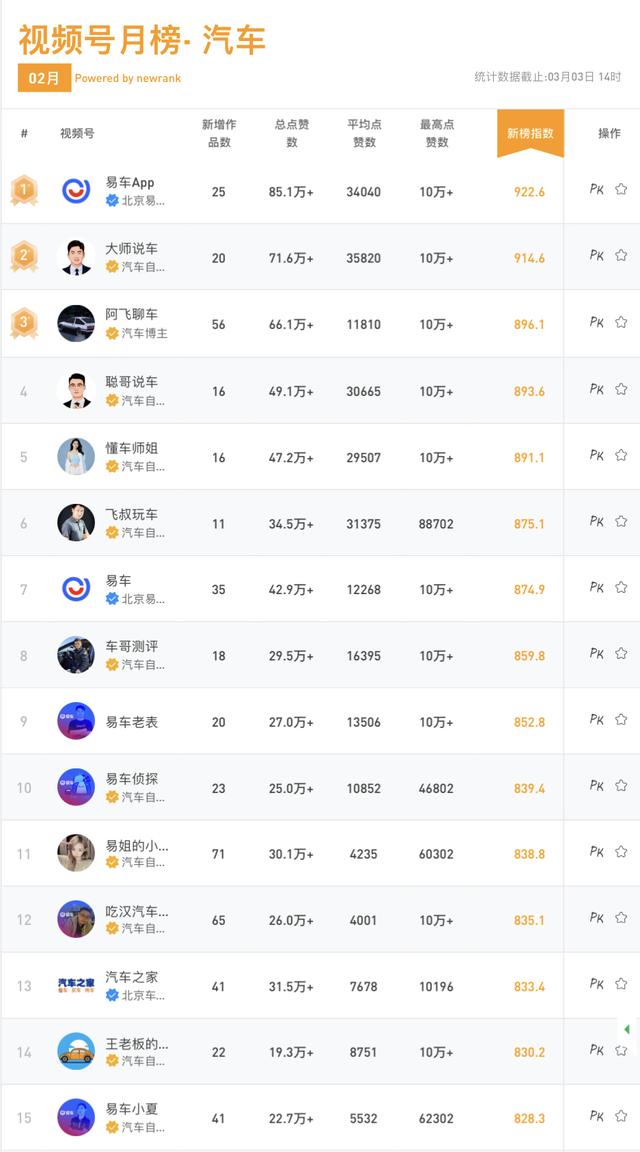
Task: Select the 02月 month button
Action: [x=44, y=78]
